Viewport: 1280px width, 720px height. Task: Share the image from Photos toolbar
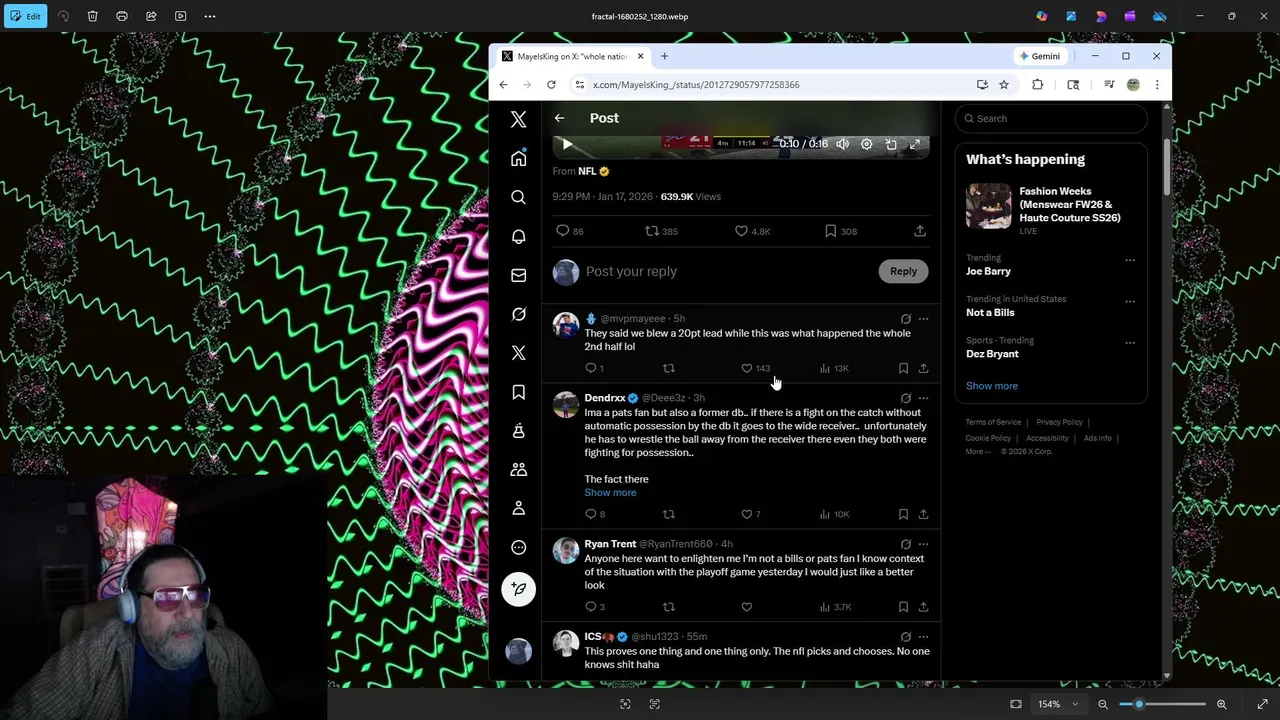tap(151, 16)
